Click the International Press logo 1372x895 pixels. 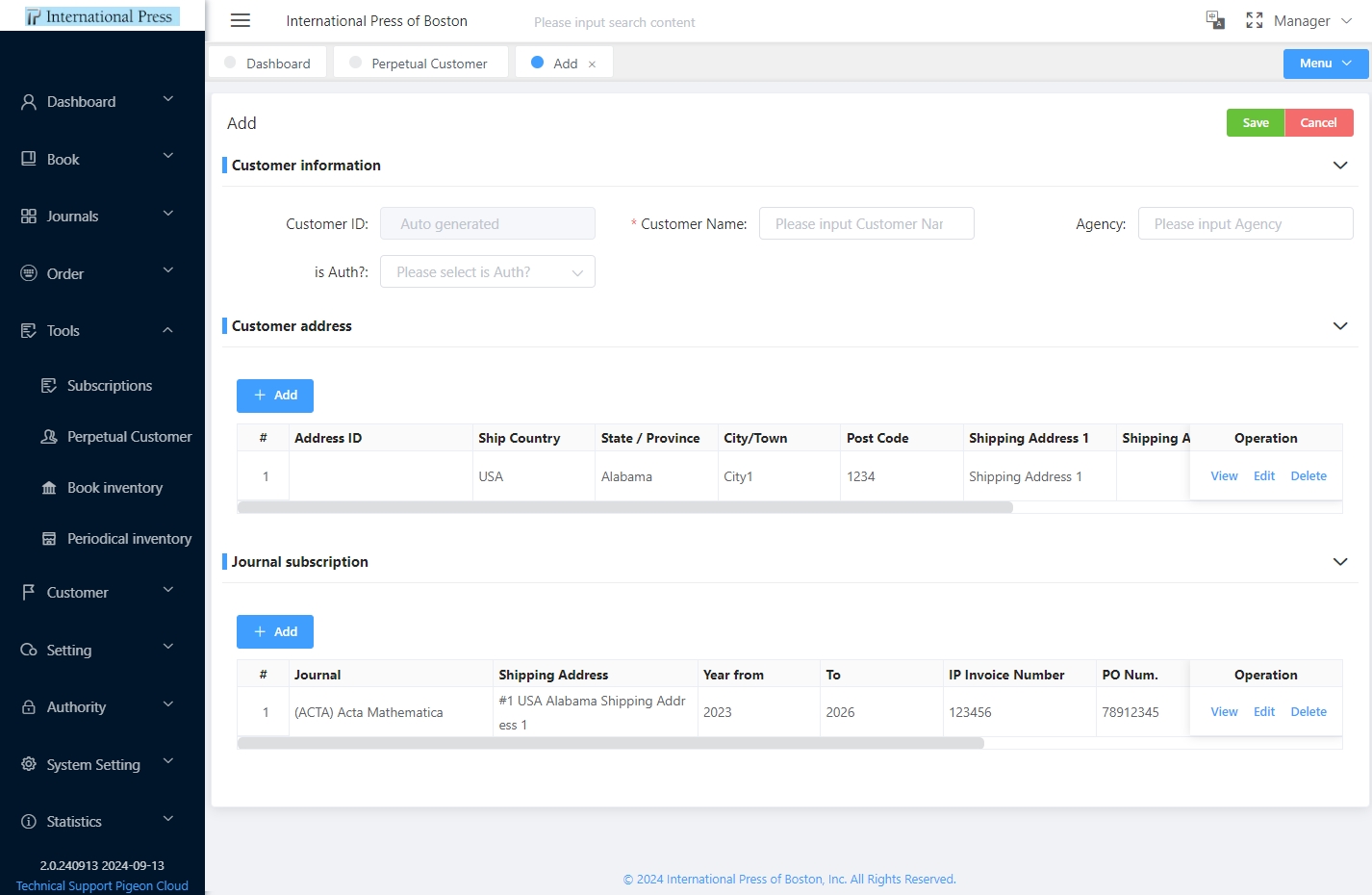102,16
